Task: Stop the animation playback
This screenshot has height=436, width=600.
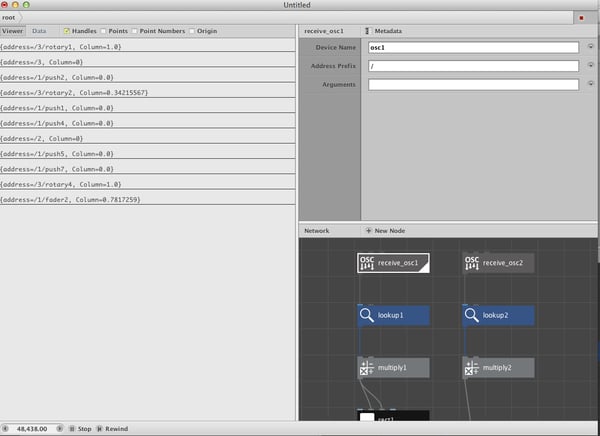Action: [x=81, y=429]
